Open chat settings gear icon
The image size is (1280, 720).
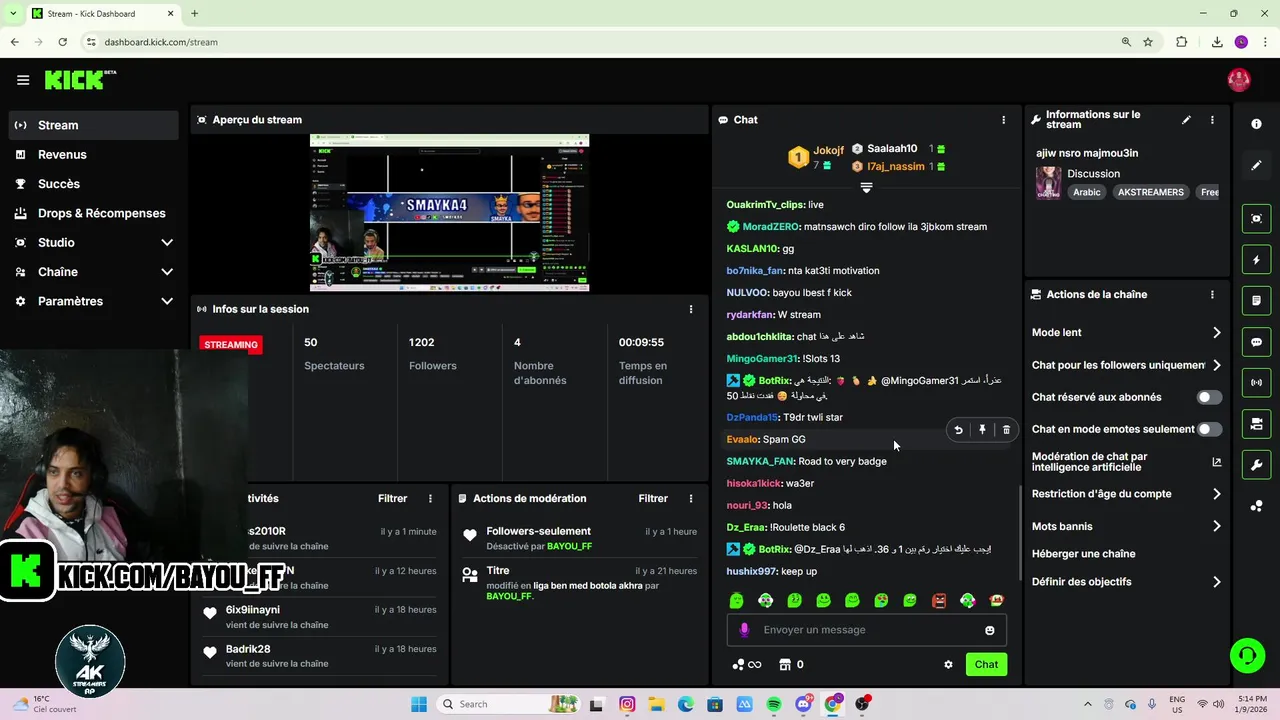coord(948,664)
